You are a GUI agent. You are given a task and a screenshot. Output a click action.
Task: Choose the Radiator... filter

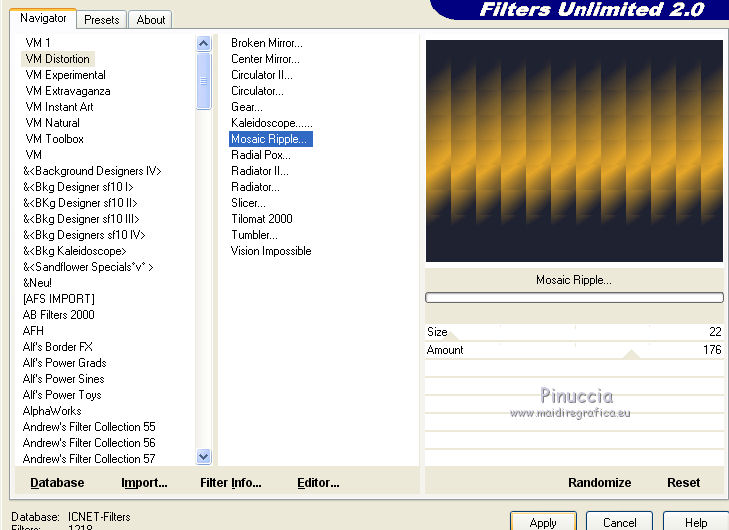pos(255,187)
